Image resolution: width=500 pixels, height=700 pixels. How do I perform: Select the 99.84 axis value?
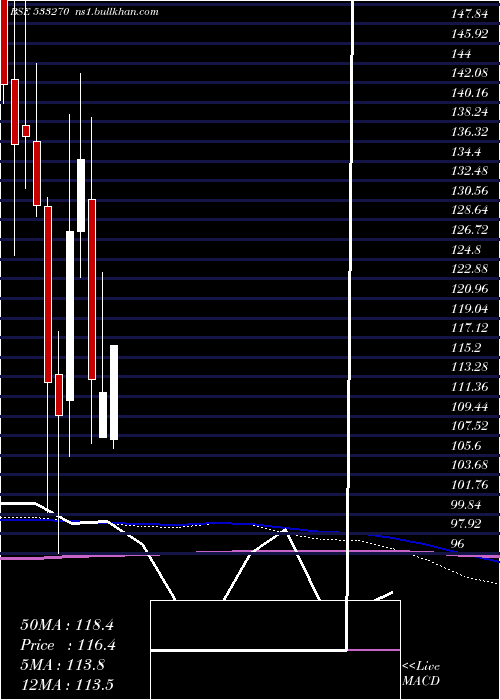coord(466,505)
